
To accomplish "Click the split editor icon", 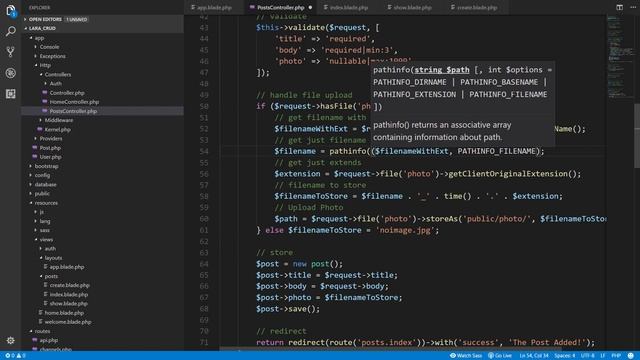I will click(x=620, y=7).
